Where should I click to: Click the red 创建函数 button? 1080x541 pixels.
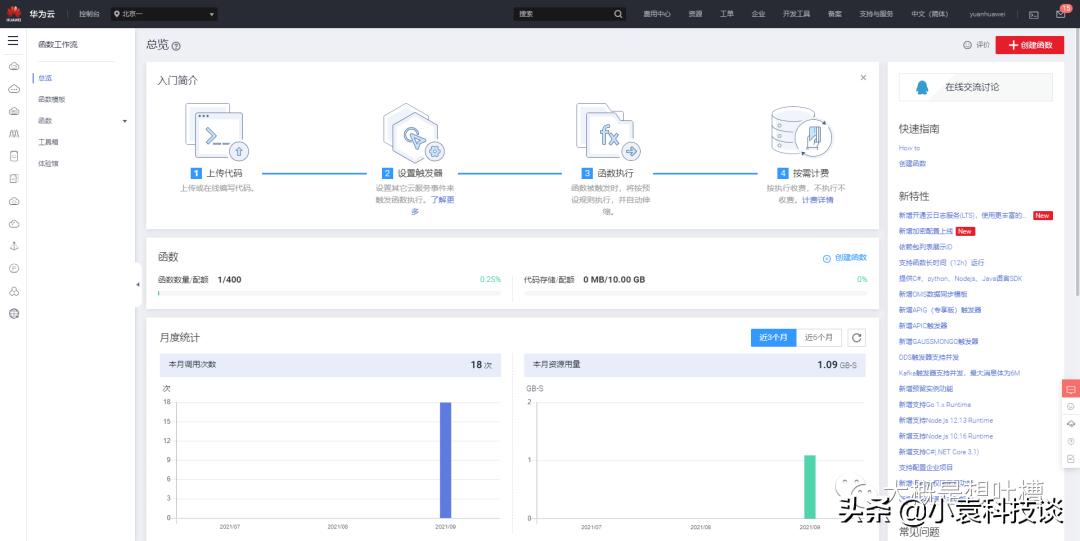pos(1029,45)
